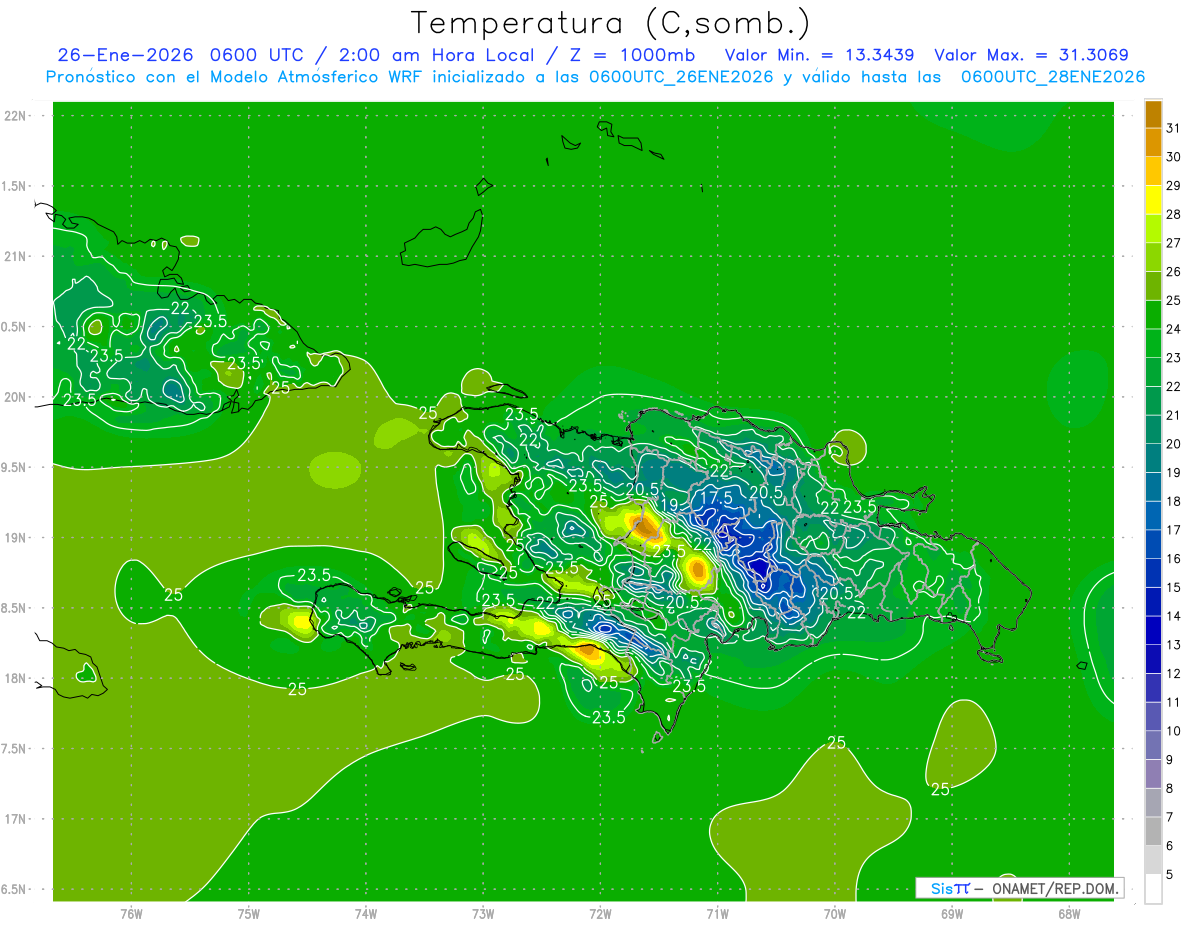The image size is (1200, 927).
Task: Click the '0600UTC_28ENE2026' valid-until timestamp
Action: [x=1052, y=77]
